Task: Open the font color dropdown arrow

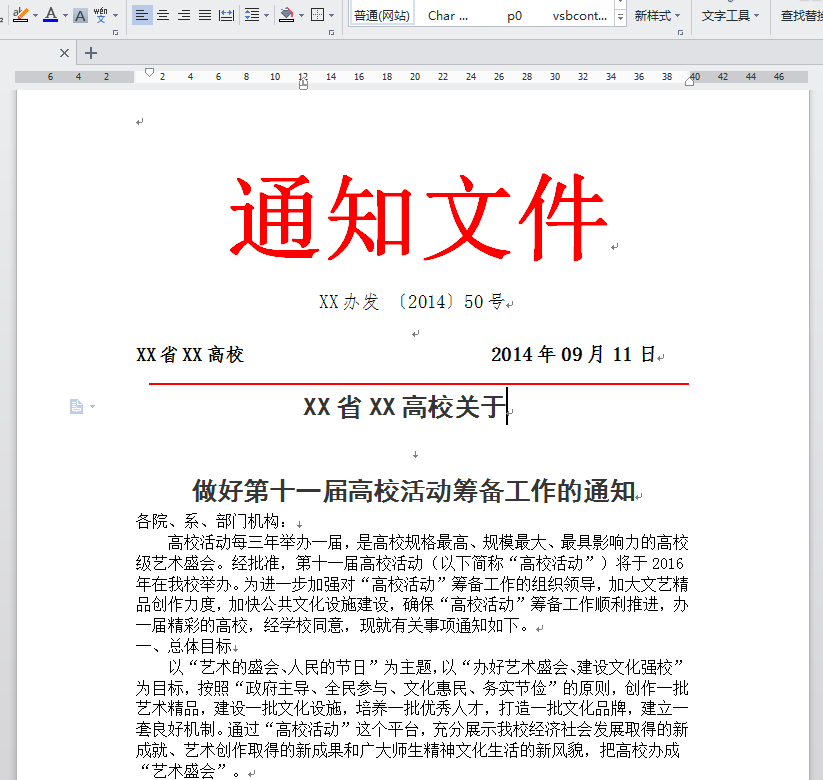Action: [x=66, y=16]
